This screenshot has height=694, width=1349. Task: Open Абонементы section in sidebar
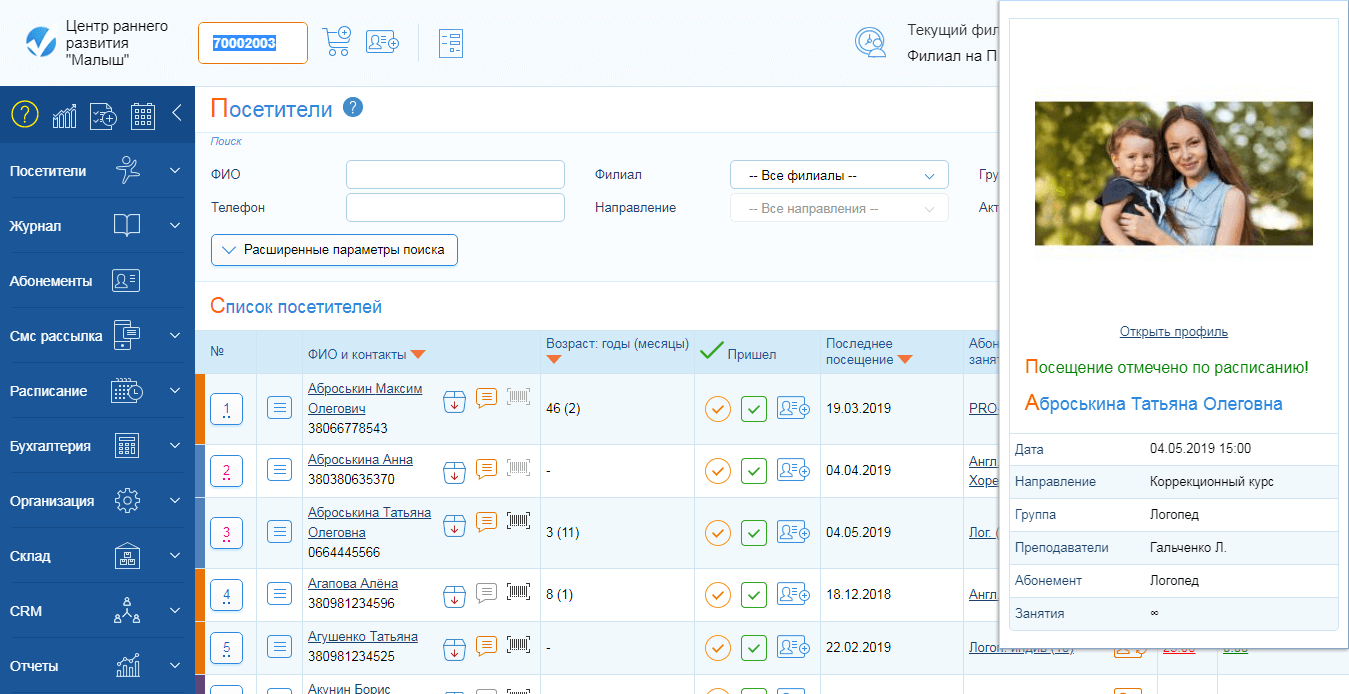[x=95, y=281]
